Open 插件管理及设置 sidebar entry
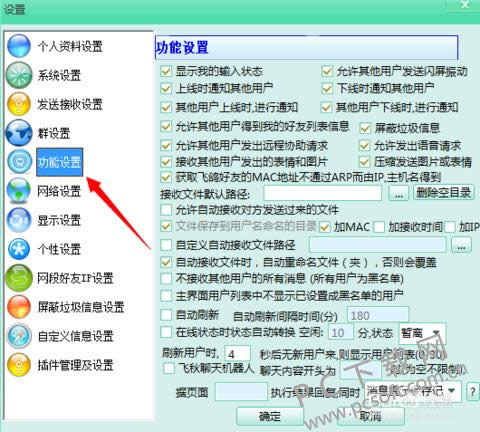The height and width of the screenshot is (432, 480). click(x=76, y=365)
